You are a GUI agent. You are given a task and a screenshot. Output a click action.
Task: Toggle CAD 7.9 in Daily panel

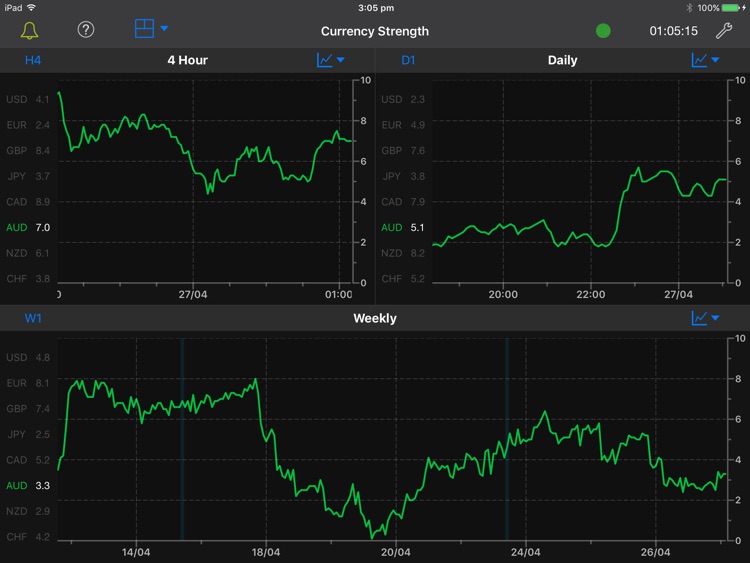point(403,202)
